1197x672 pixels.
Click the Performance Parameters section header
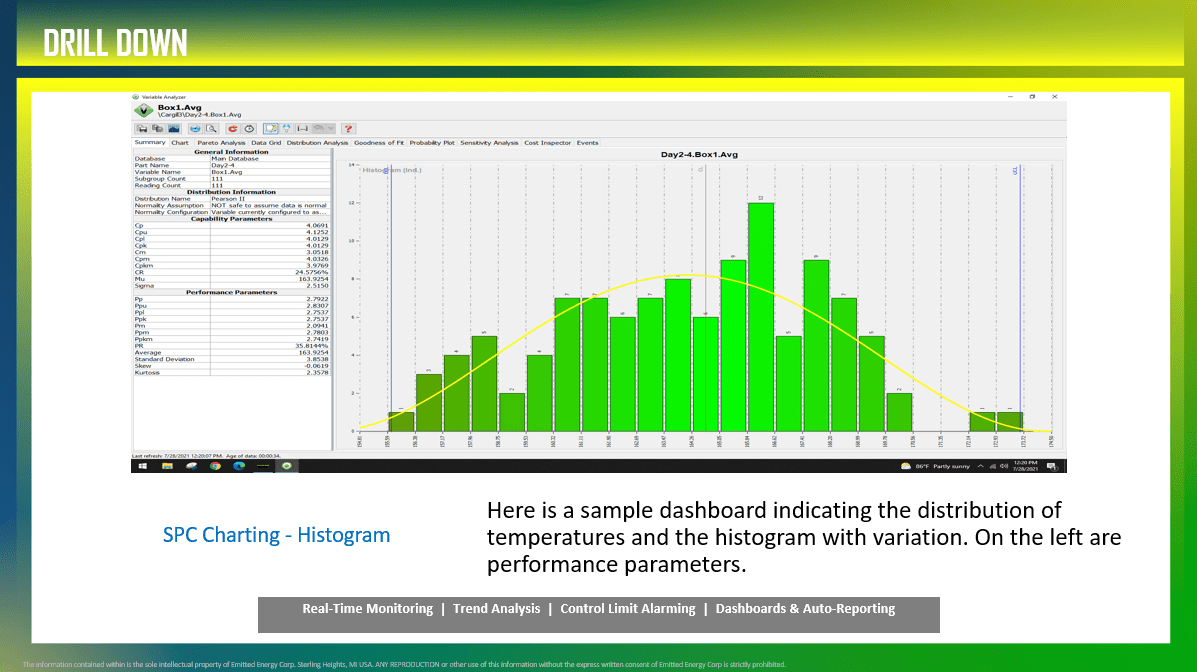[231, 292]
